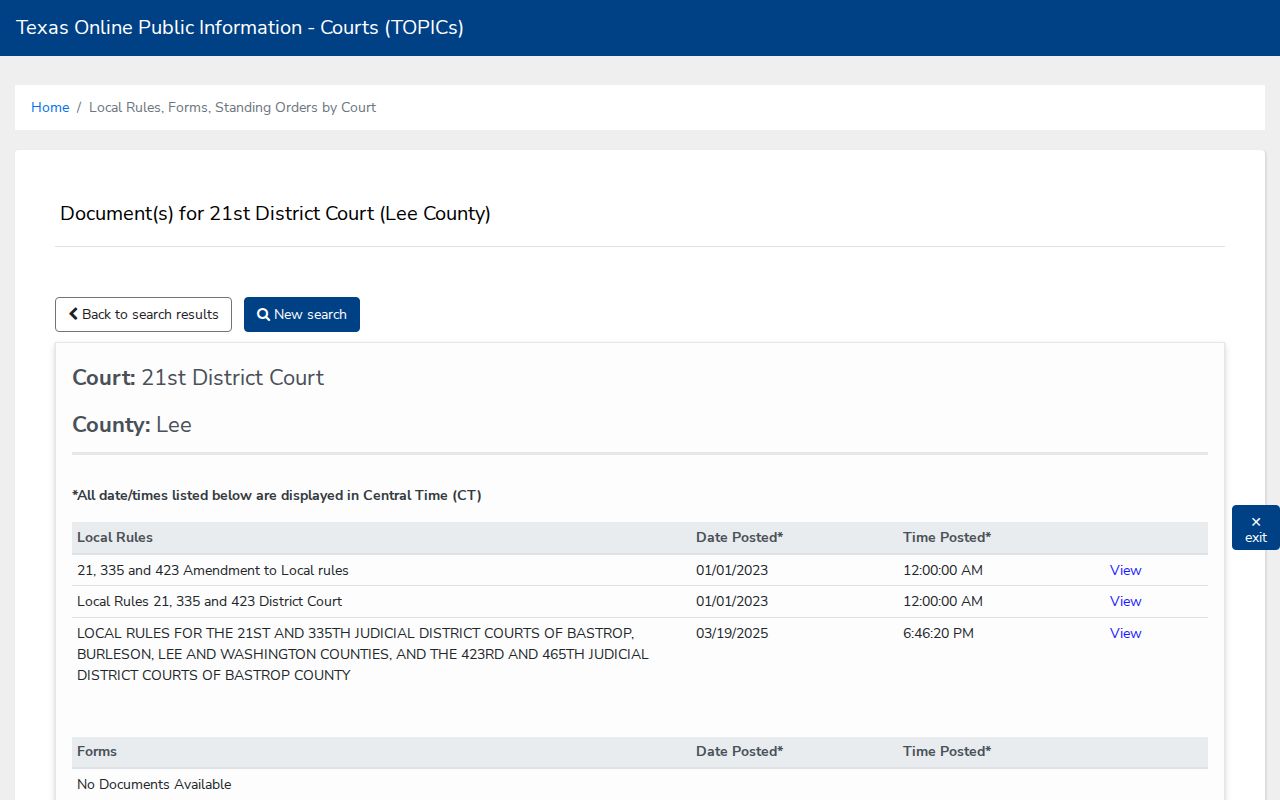The image size is (1280, 800).
Task: Click the County: Lee label
Action: [x=132, y=424]
